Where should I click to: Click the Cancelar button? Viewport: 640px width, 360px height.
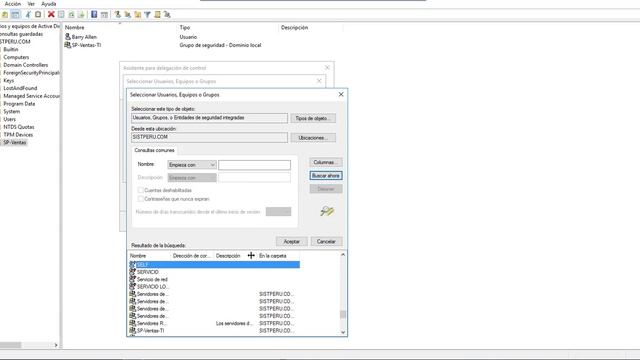(x=326, y=241)
